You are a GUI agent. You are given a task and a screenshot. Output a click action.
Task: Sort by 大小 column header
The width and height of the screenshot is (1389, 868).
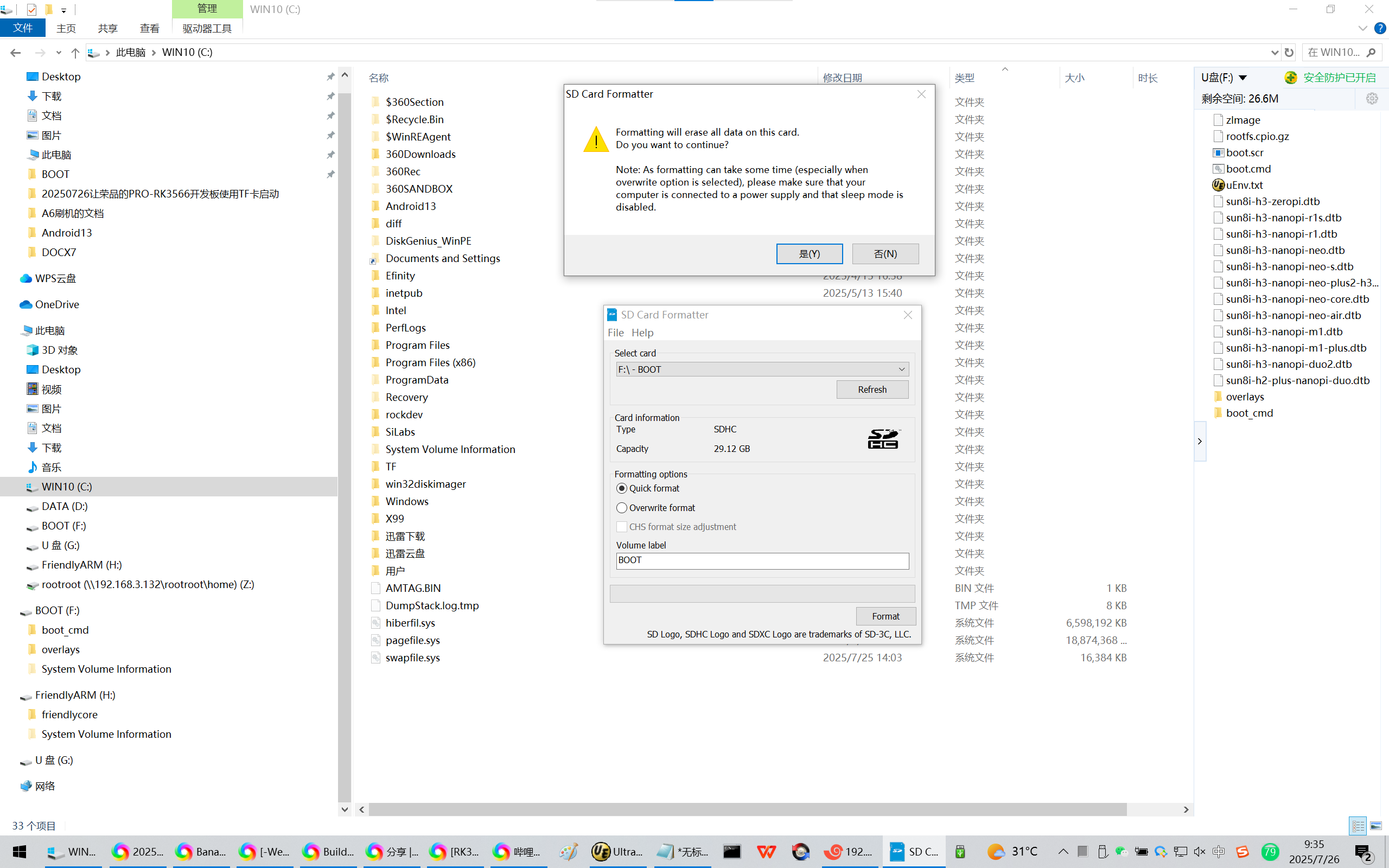pyautogui.click(x=1074, y=78)
